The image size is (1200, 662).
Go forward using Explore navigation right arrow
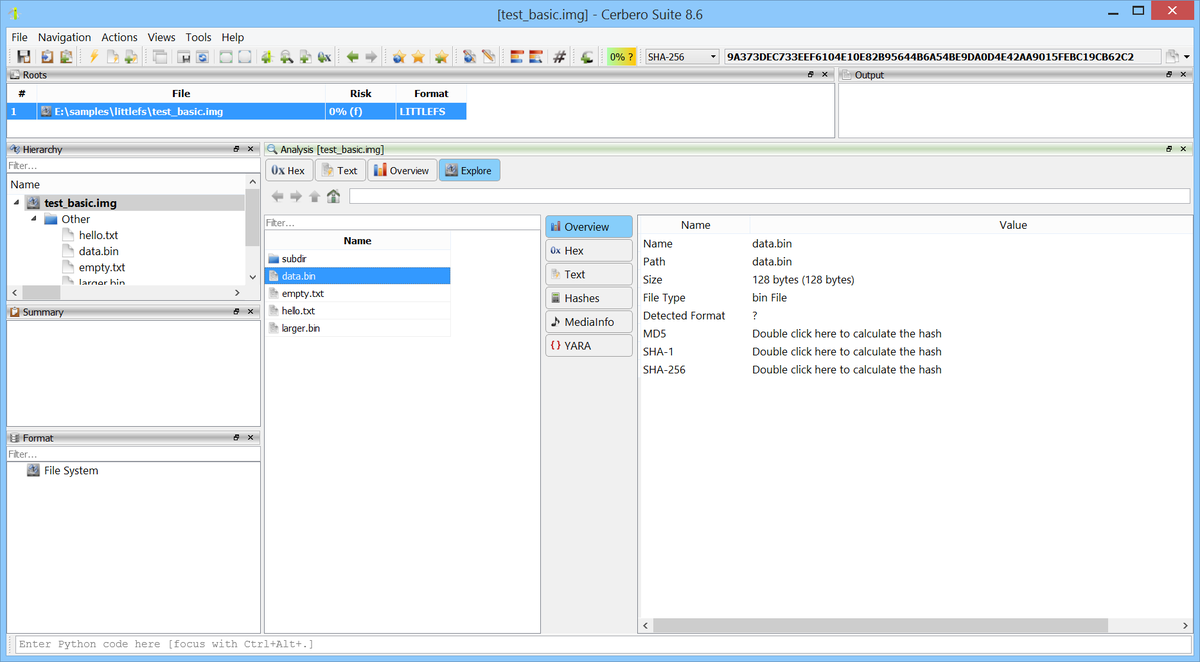(x=296, y=196)
